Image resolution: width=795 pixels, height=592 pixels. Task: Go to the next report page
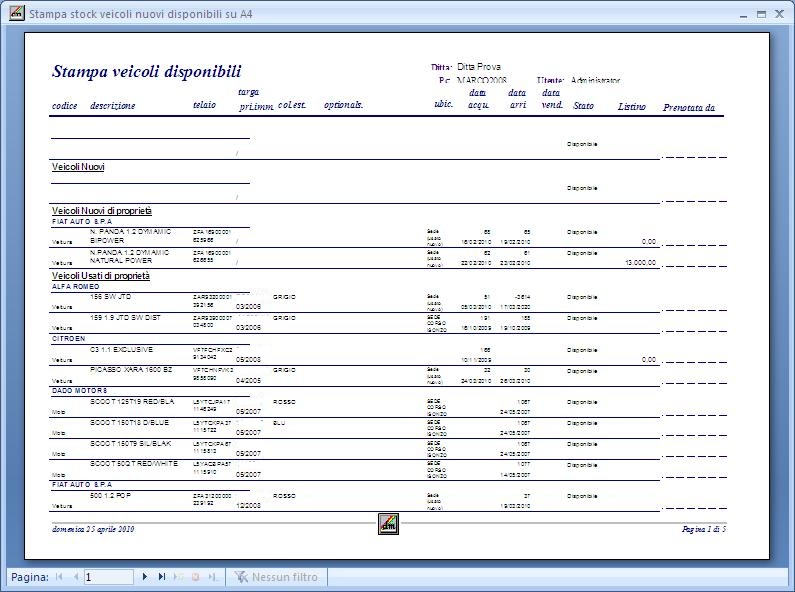coord(144,576)
